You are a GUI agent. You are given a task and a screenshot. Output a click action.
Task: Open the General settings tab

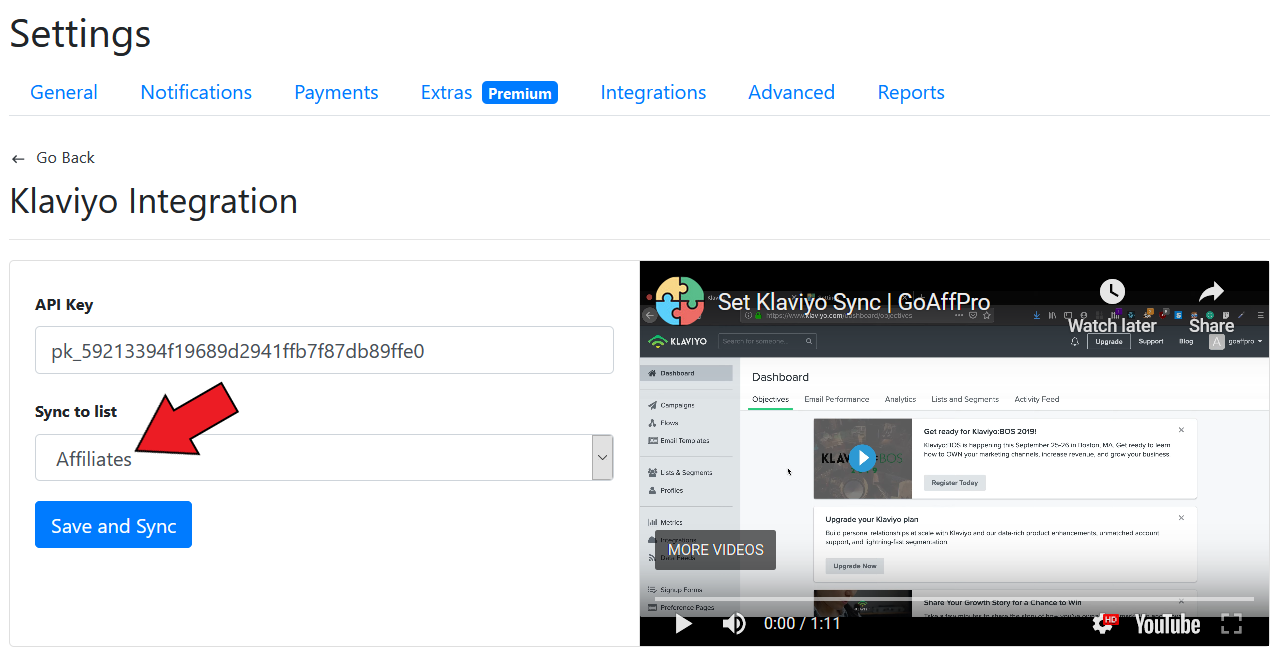64,92
